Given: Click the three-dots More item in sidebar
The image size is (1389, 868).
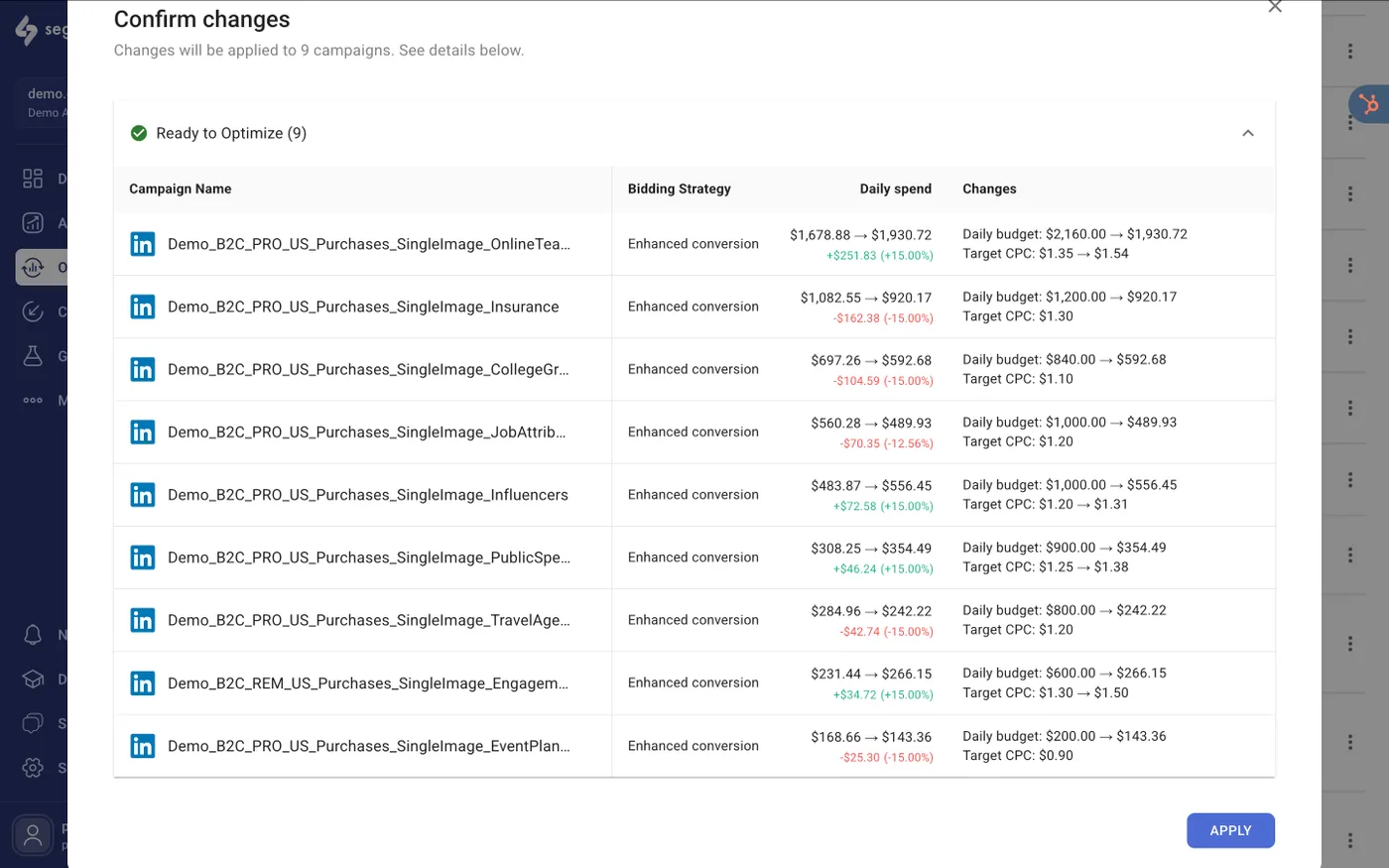Looking at the screenshot, I should coord(33,400).
